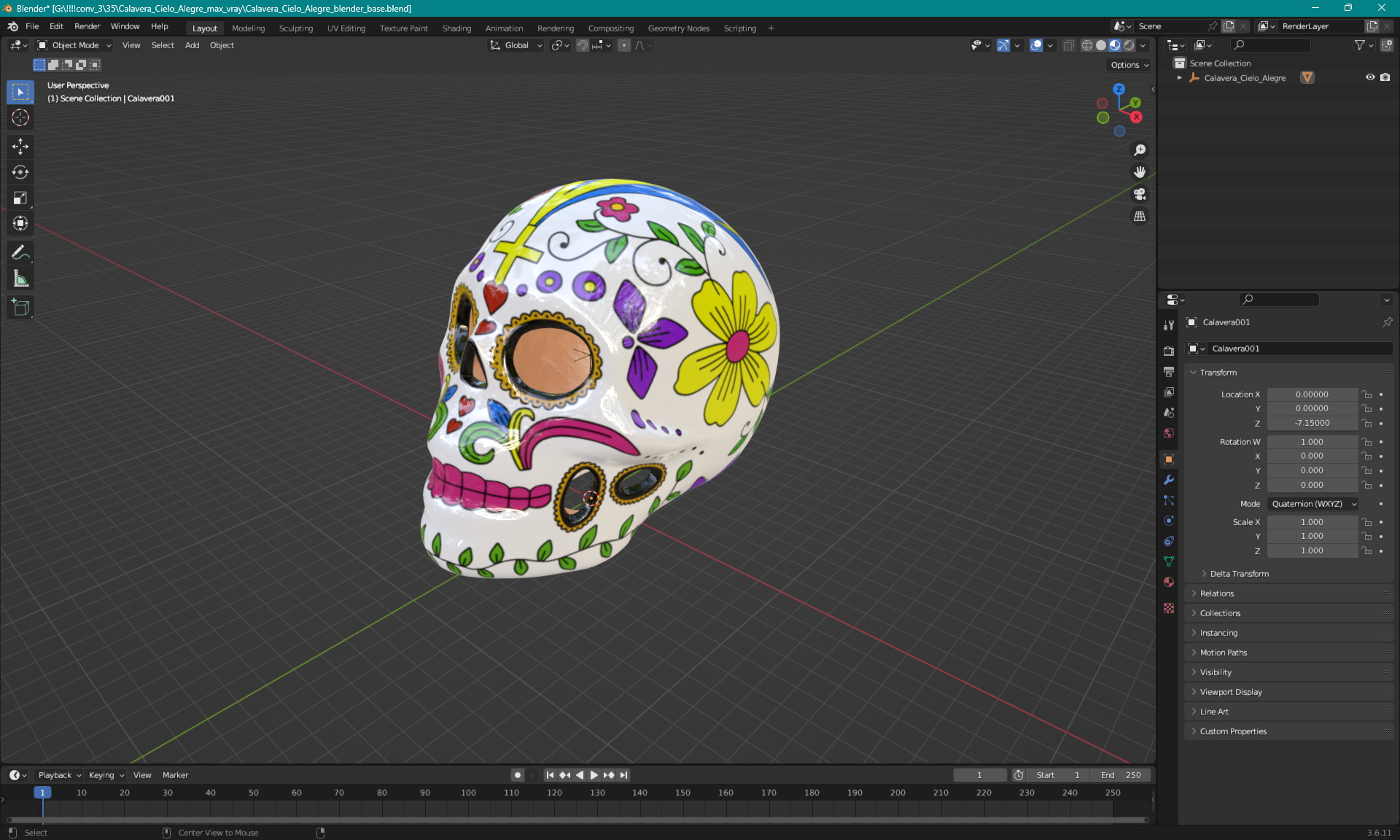Switch to the UV Editing workspace tab
The width and height of the screenshot is (1400, 840).
point(346,28)
